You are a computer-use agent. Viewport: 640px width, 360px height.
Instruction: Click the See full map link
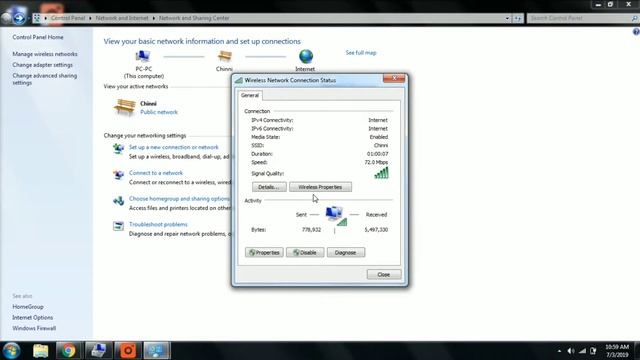coord(361,53)
